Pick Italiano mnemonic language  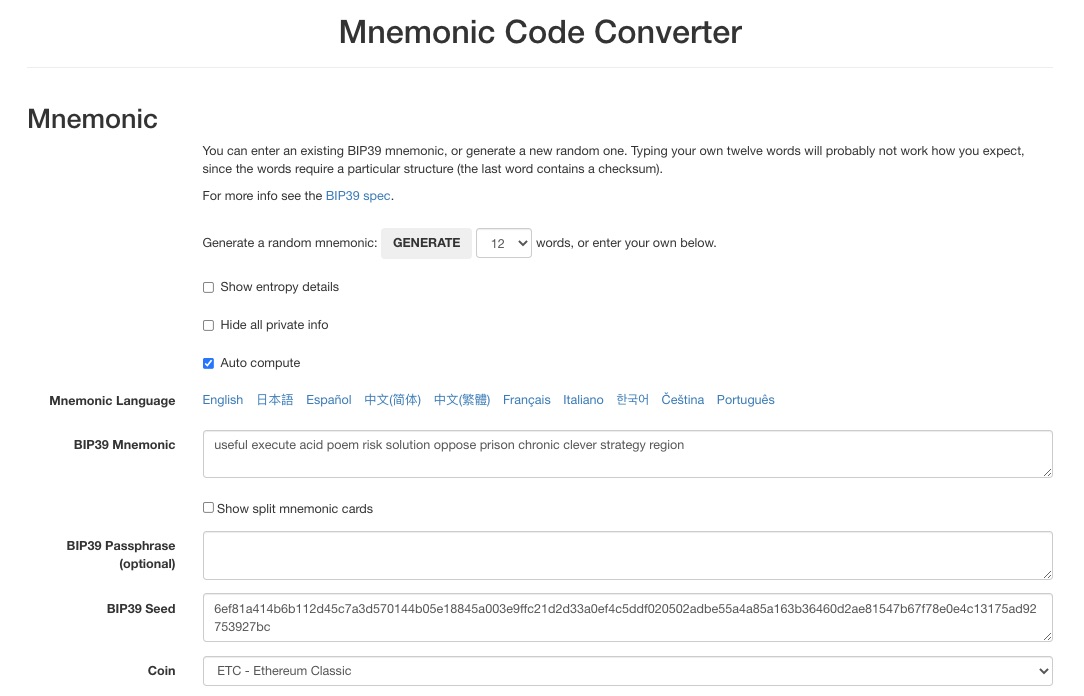coord(583,400)
